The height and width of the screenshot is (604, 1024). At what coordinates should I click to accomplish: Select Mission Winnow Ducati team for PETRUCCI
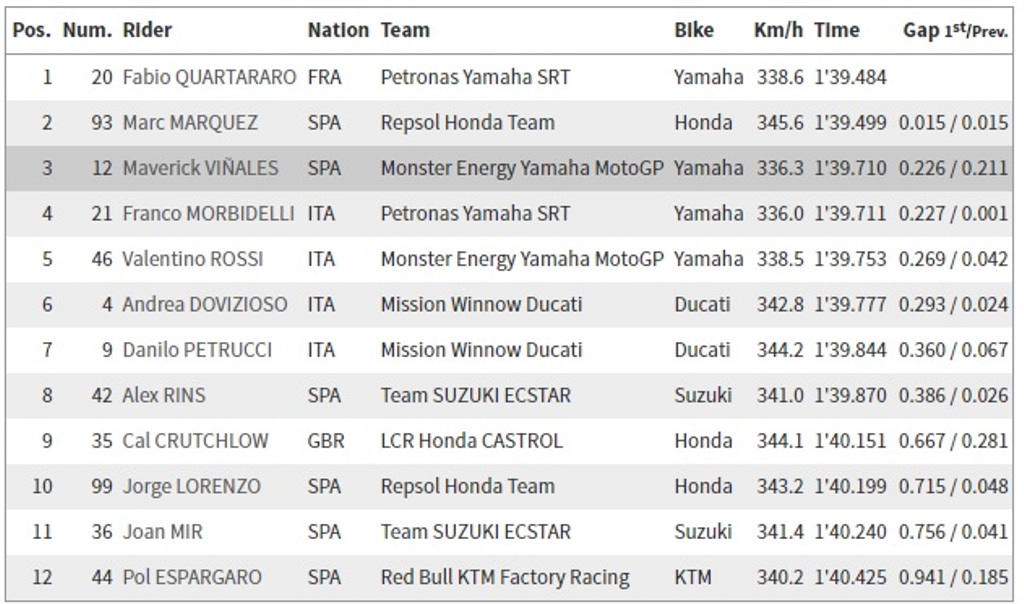click(481, 350)
